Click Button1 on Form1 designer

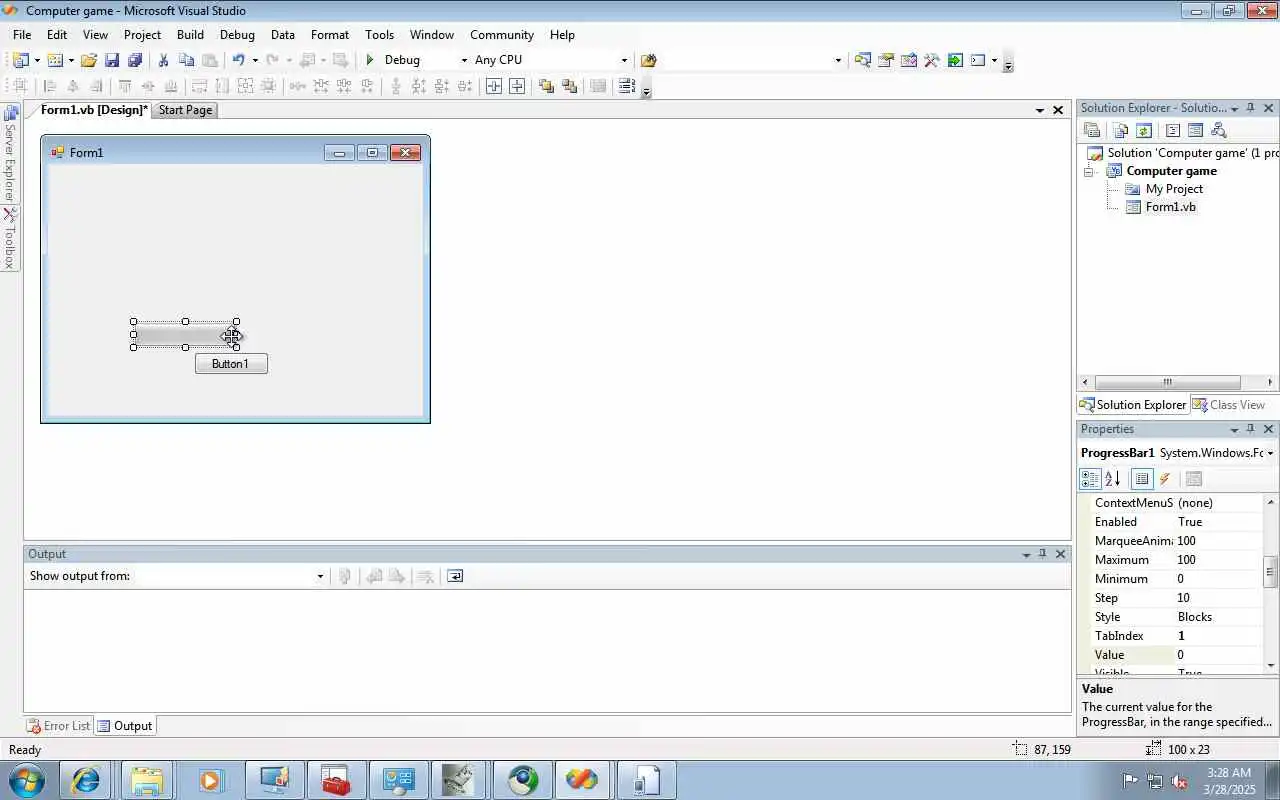(231, 364)
